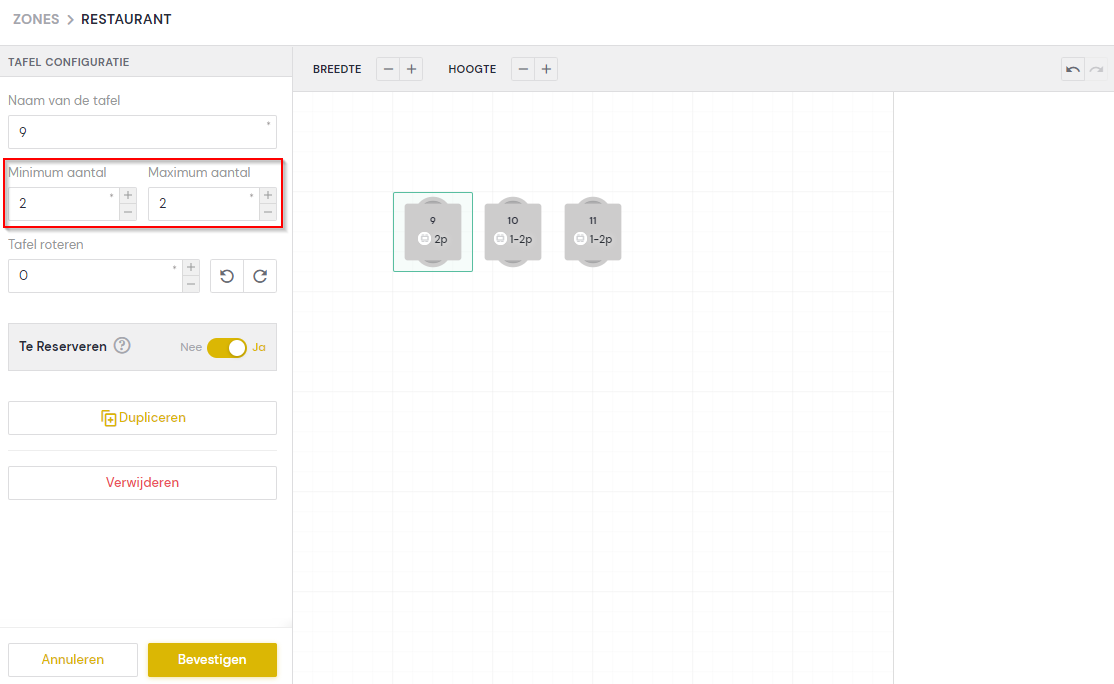The height and width of the screenshot is (684, 1114).
Task: Select table 10 on the floor plan
Action: (x=513, y=231)
